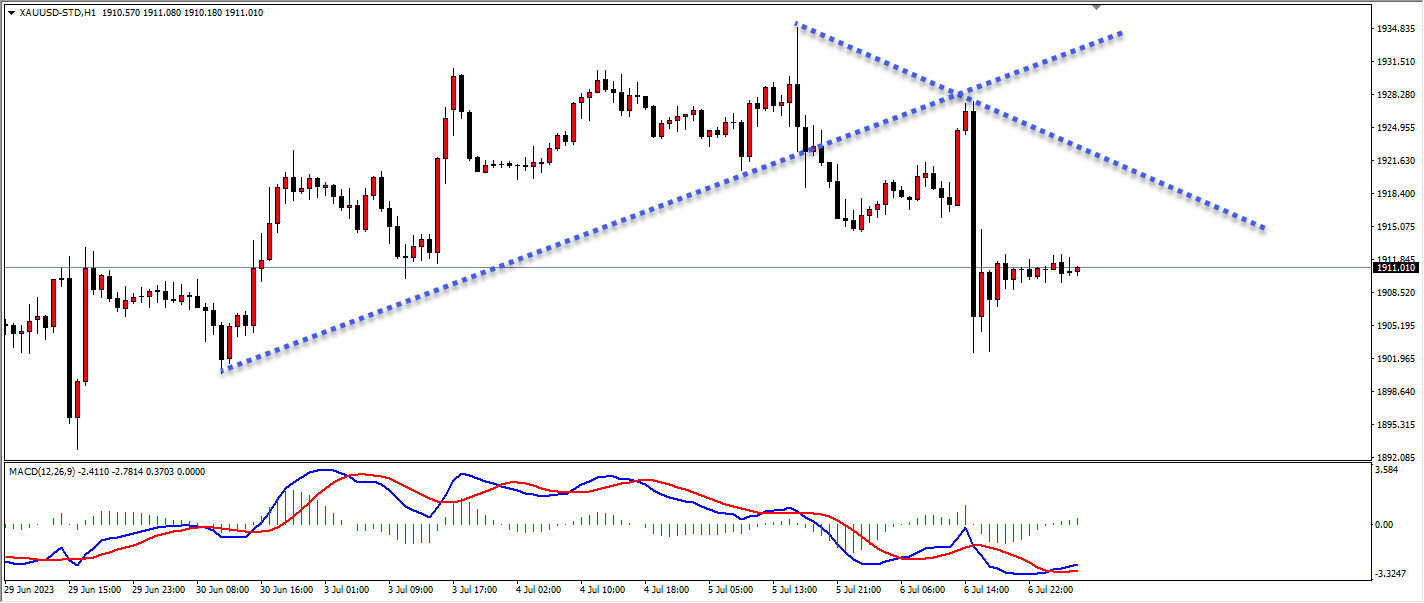The width and height of the screenshot is (1424, 603).
Task: Click the 1895.315 price scale label
Action: coord(1395,425)
